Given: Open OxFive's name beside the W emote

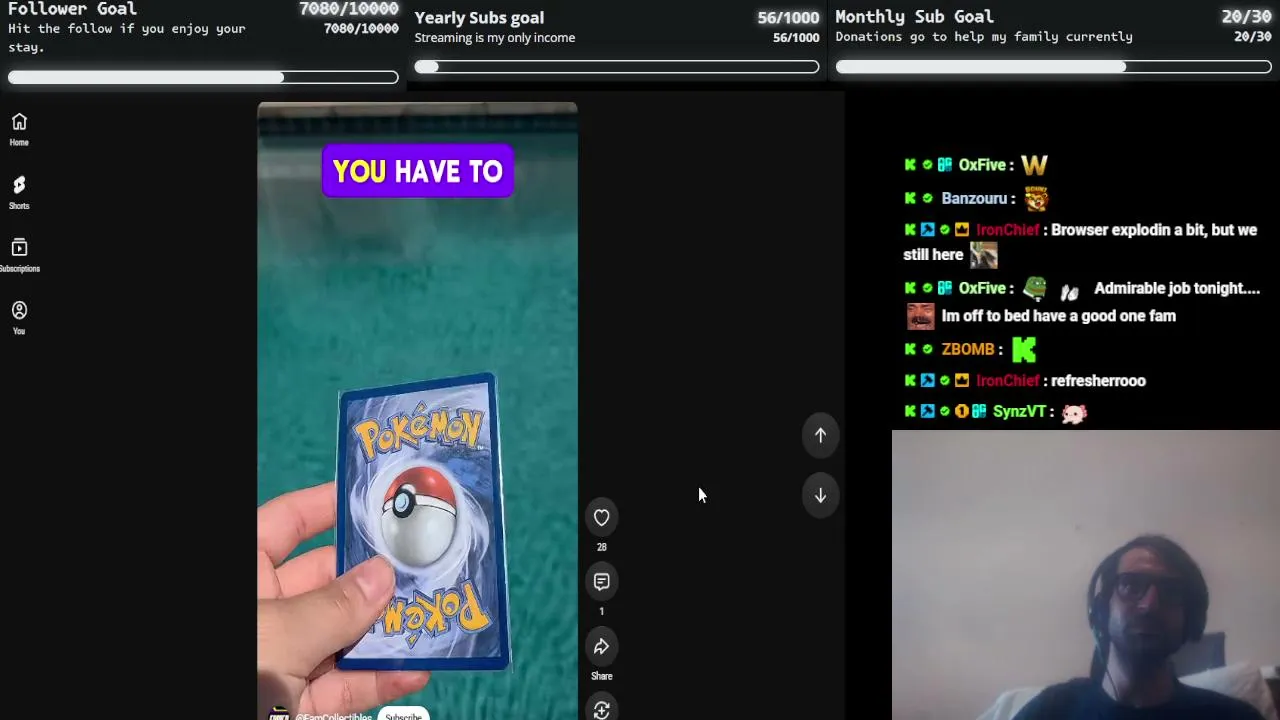Looking at the screenshot, I should (982, 165).
